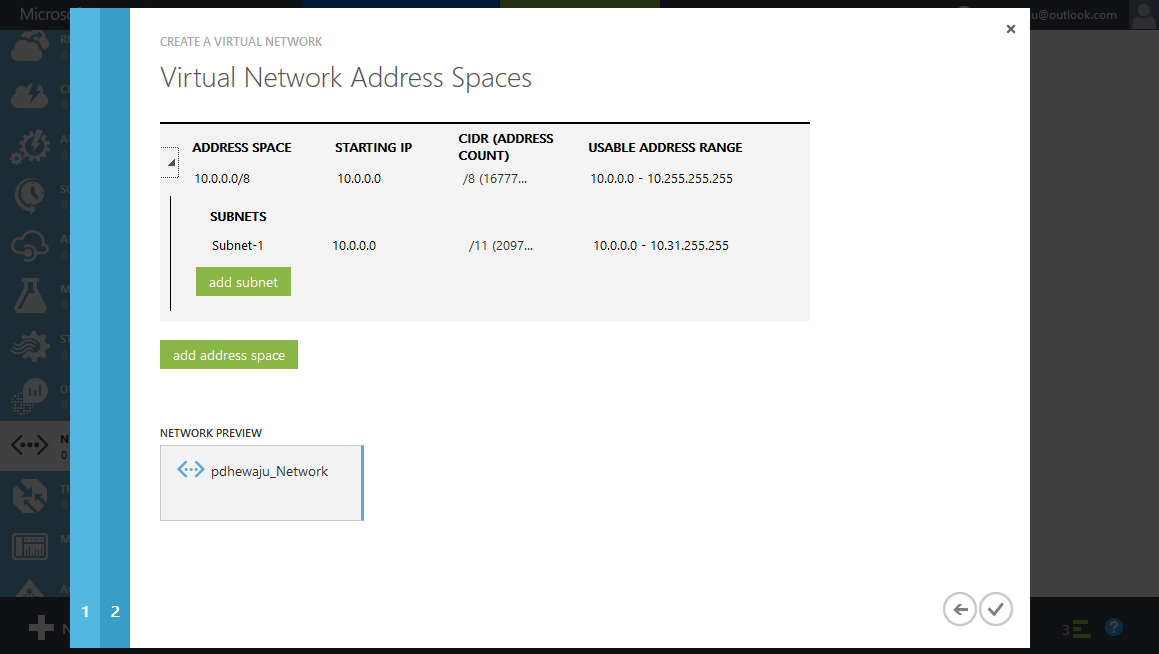This screenshot has width=1159, height=654.
Task: Open the Networks icon in the sidebar
Action: pyautogui.click(x=30, y=445)
